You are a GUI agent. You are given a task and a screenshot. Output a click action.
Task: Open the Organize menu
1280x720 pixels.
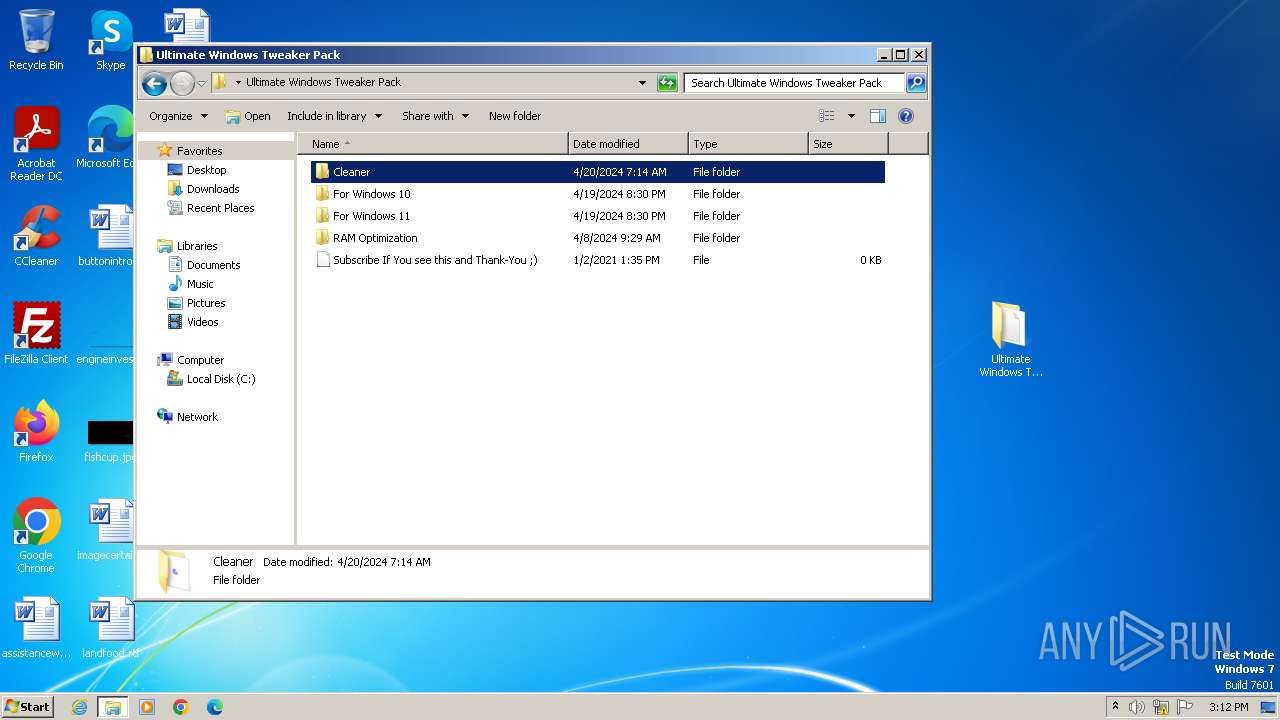pyautogui.click(x=178, y=116)
